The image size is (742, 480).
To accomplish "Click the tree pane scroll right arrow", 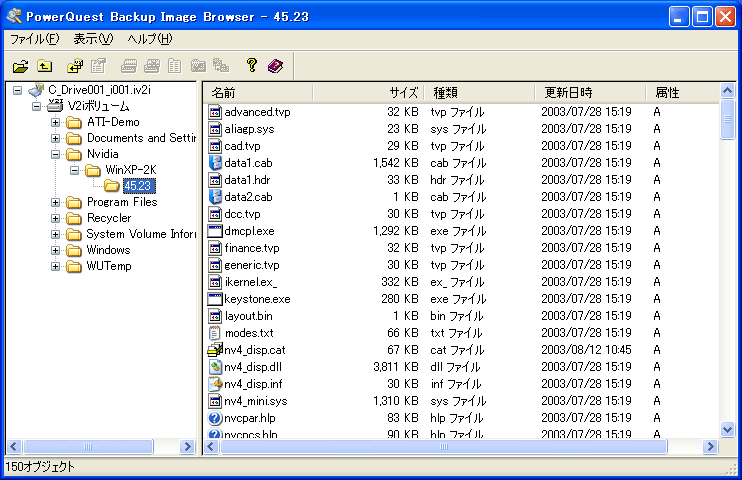I will point(187,446).
